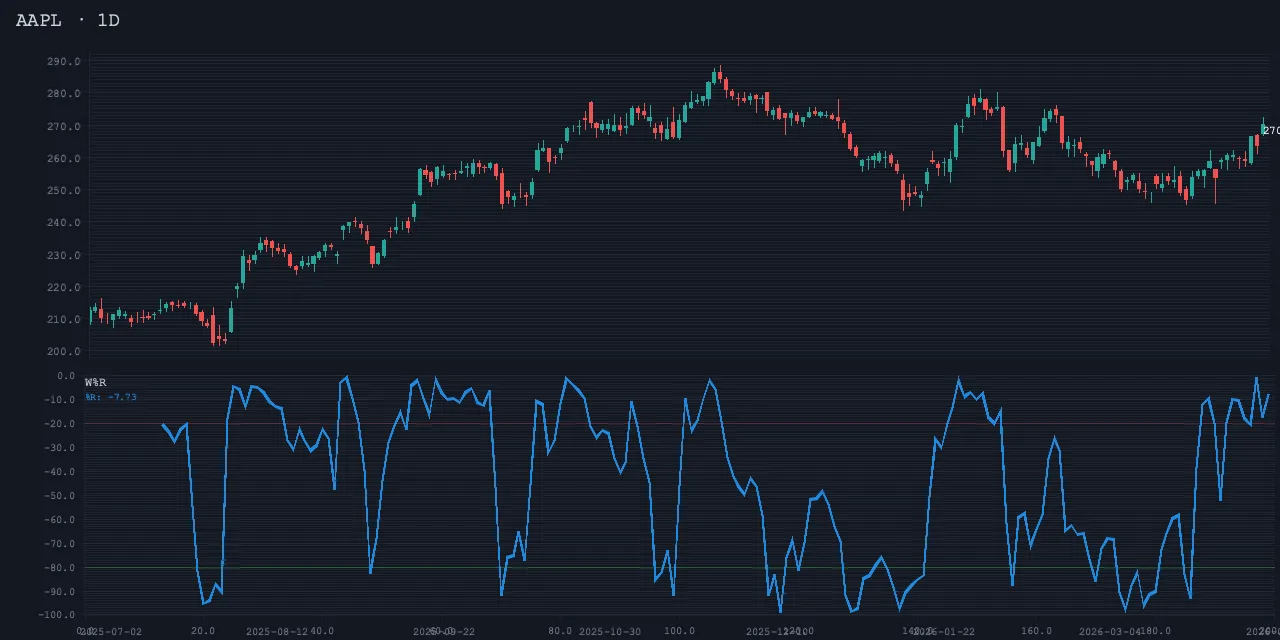Click the -10.0 label on W%R axis
This screenshot has width=1280, height=640.
tap(61, 400)
